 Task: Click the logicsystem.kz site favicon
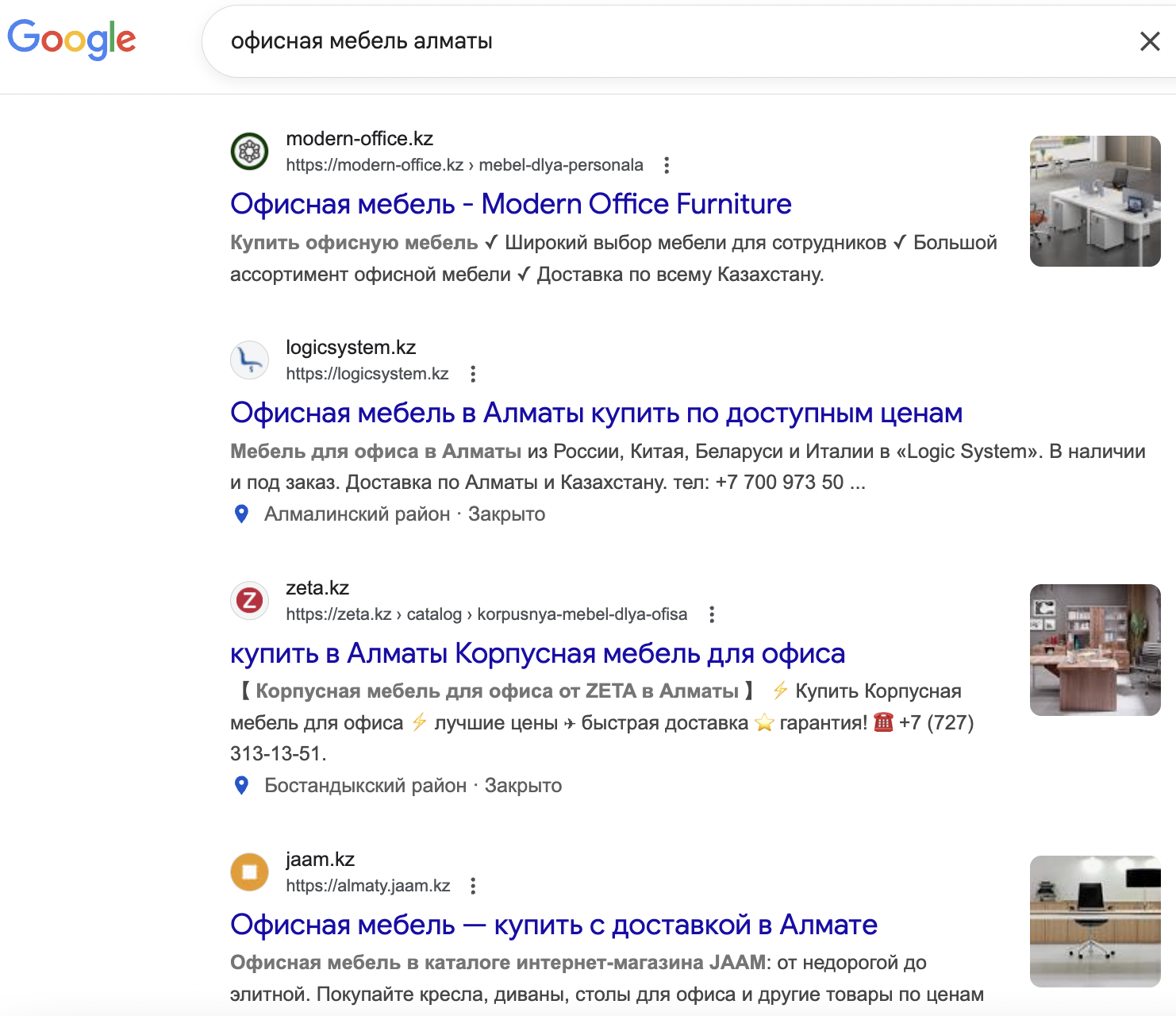249,360
